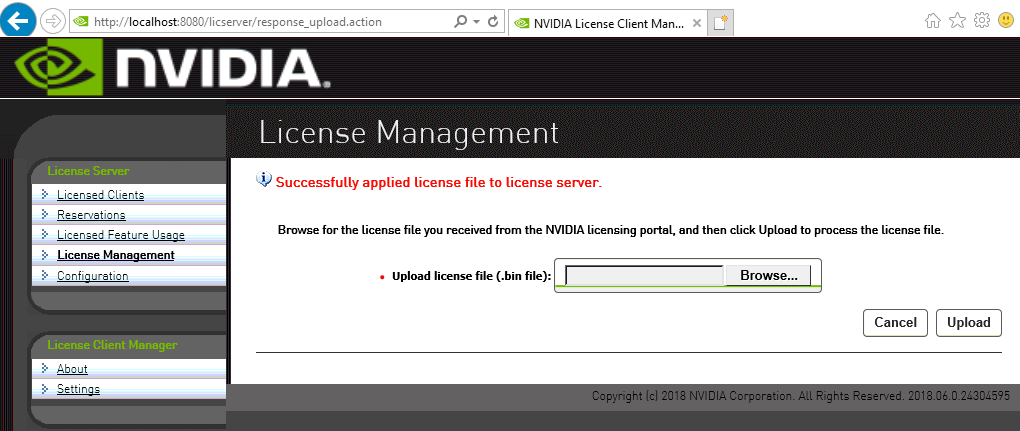Open the Licensed Clients link
This screenshot has width=1020, height=431.
coord(100,195)
